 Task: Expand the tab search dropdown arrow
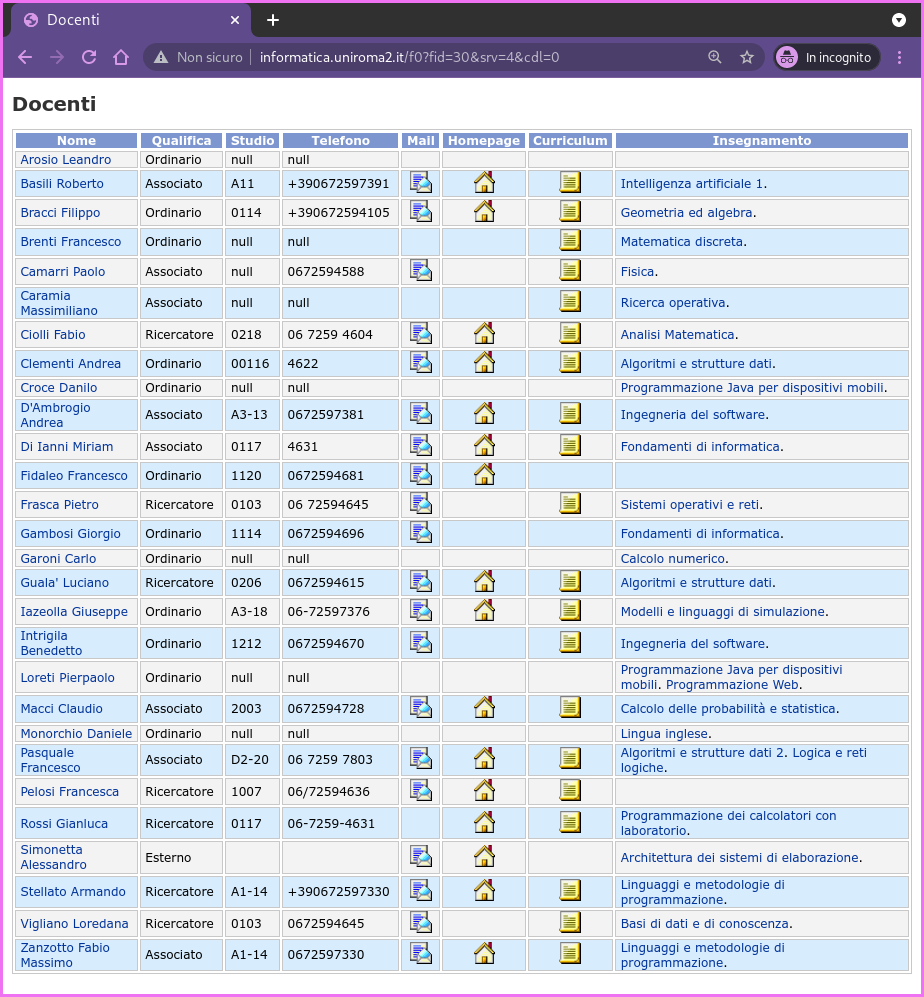[x=899, y=20]
